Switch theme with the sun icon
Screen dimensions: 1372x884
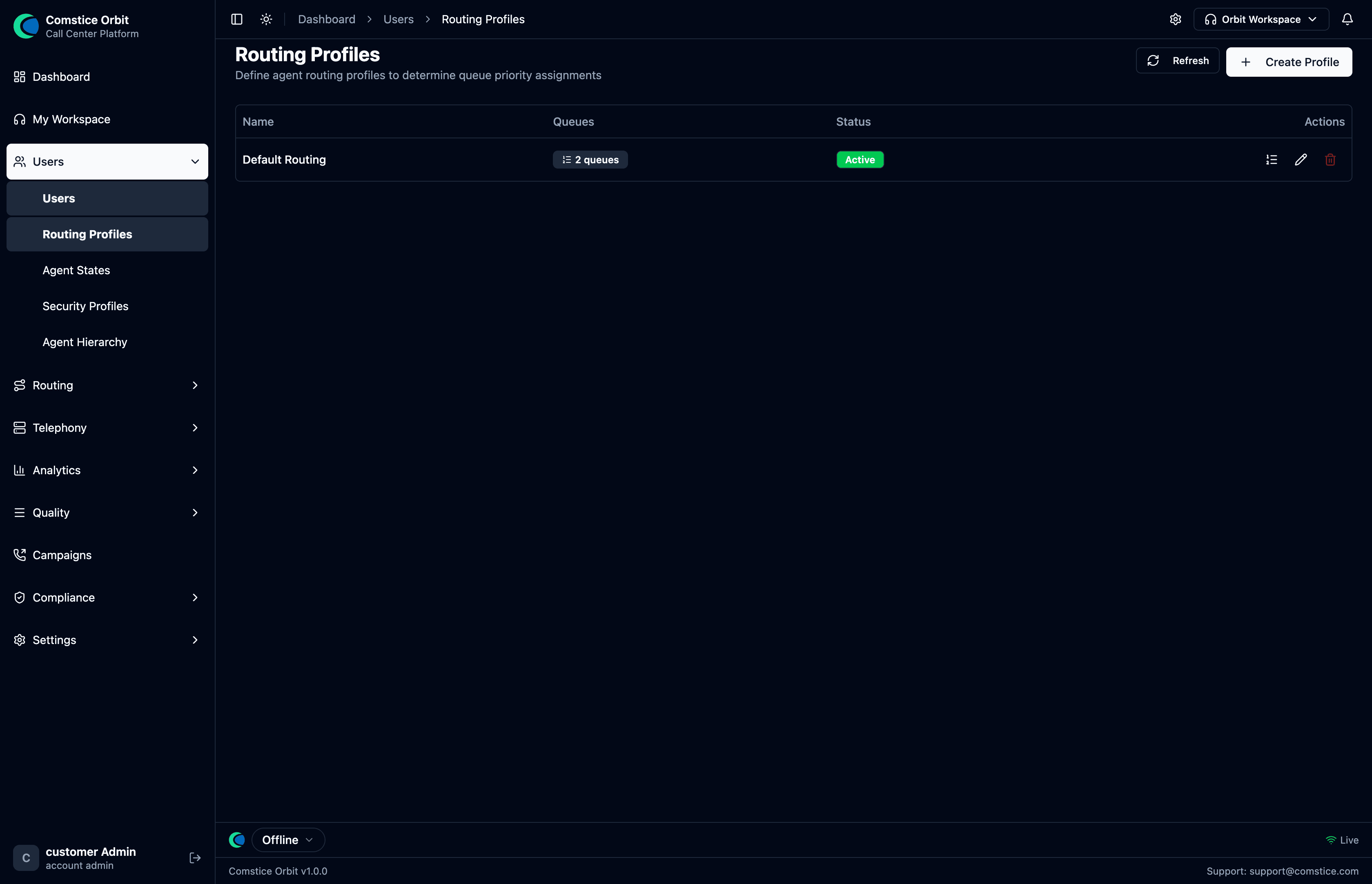[x=266, y=19]
